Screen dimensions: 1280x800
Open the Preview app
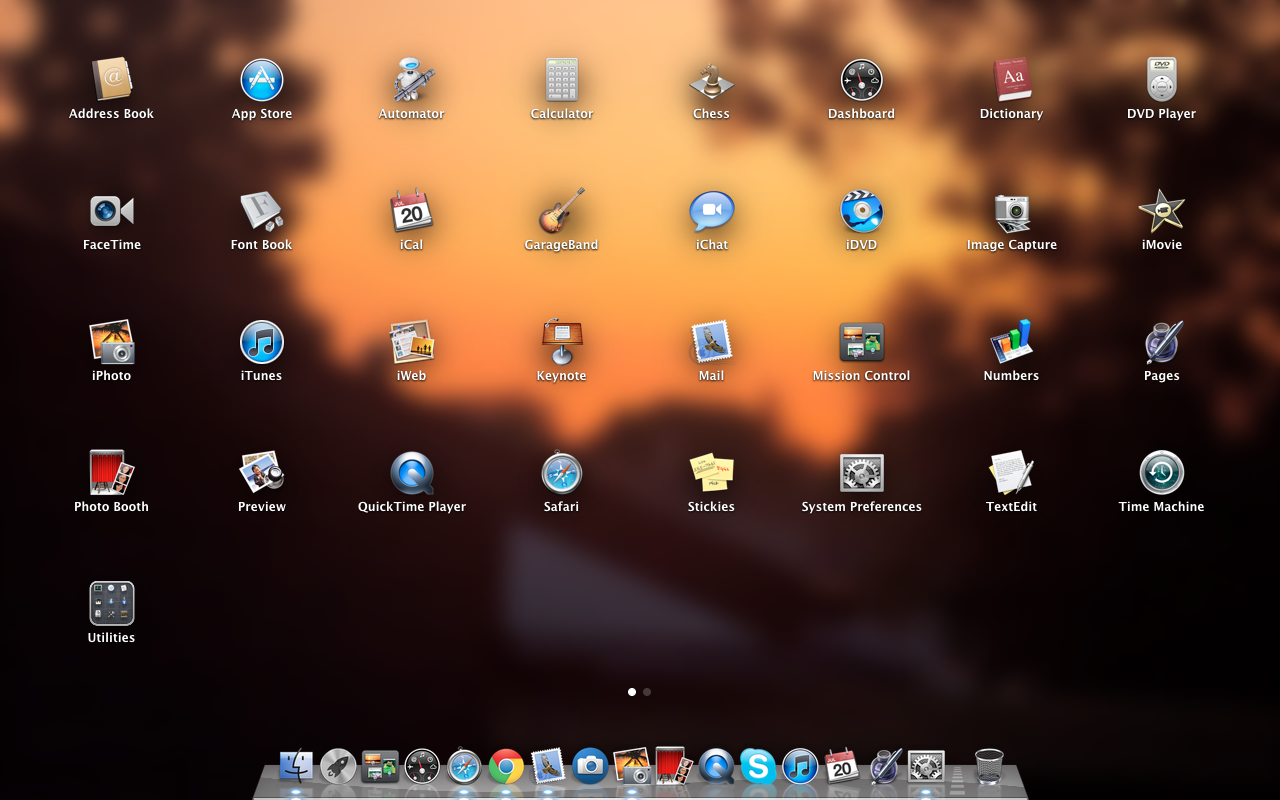coord(261,473)
